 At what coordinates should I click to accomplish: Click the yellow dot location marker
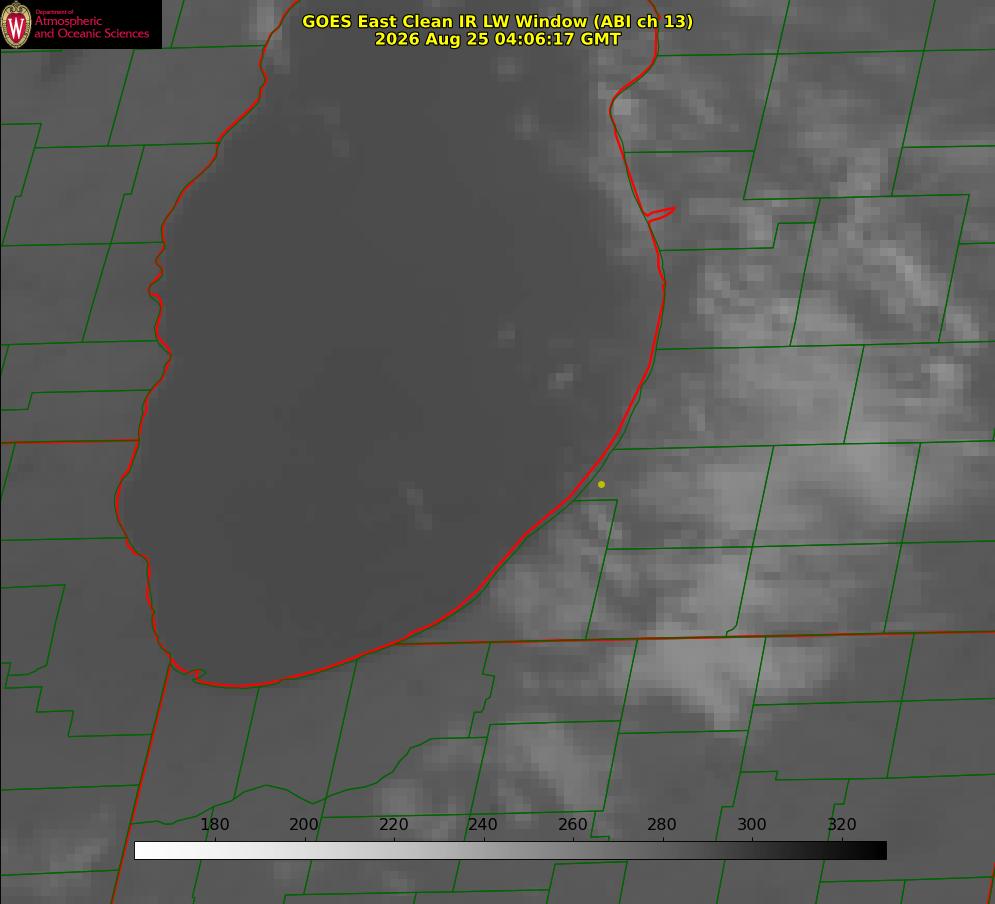click(601, 484)
